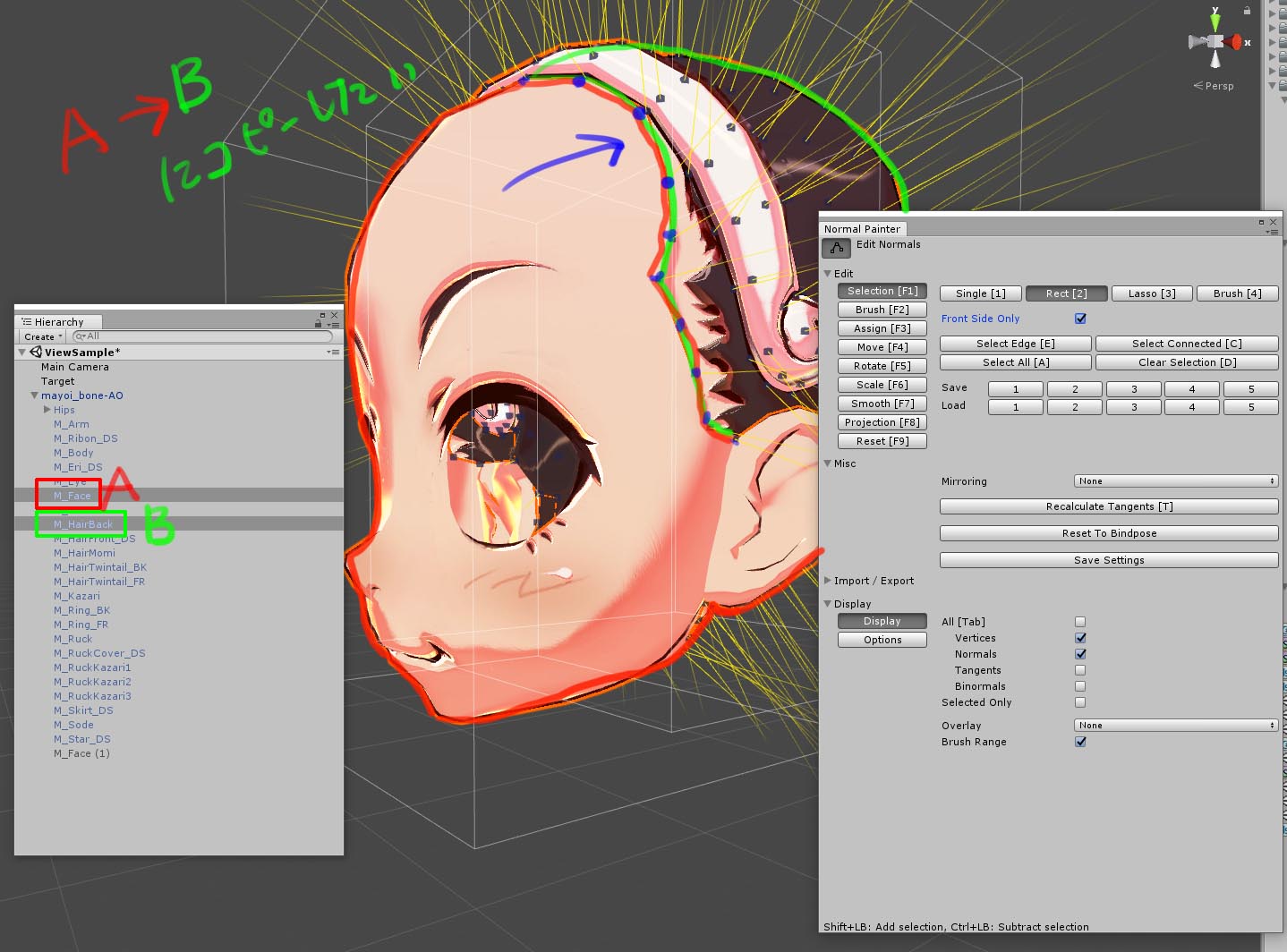The image size is (1287, 952).
Task: Click Persp to switch camera projection mode
Action: (x=1216, y=85)
